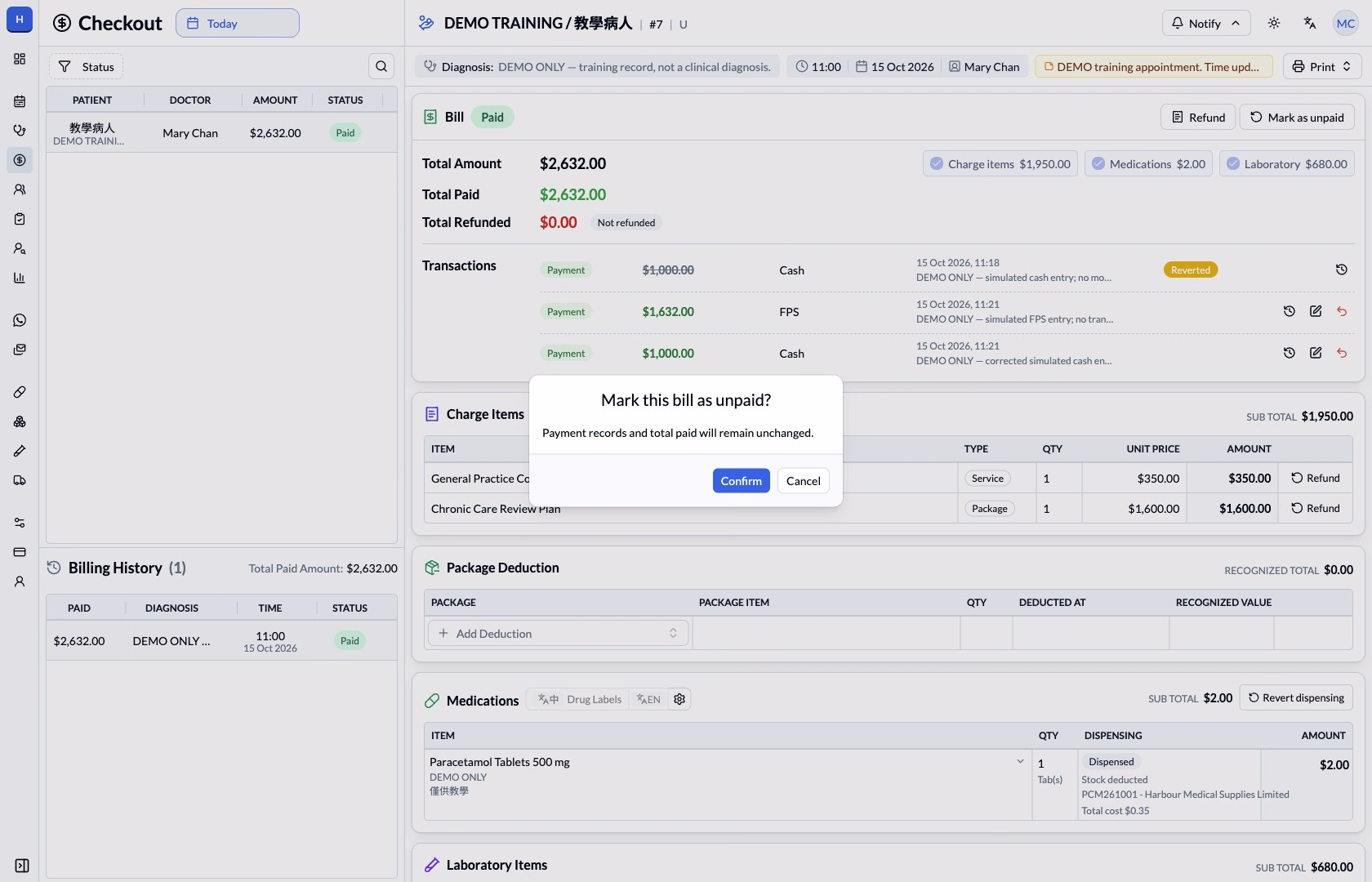
Task: Open the Today date picker
Action: pyautogui.click(x=238, y=23)
